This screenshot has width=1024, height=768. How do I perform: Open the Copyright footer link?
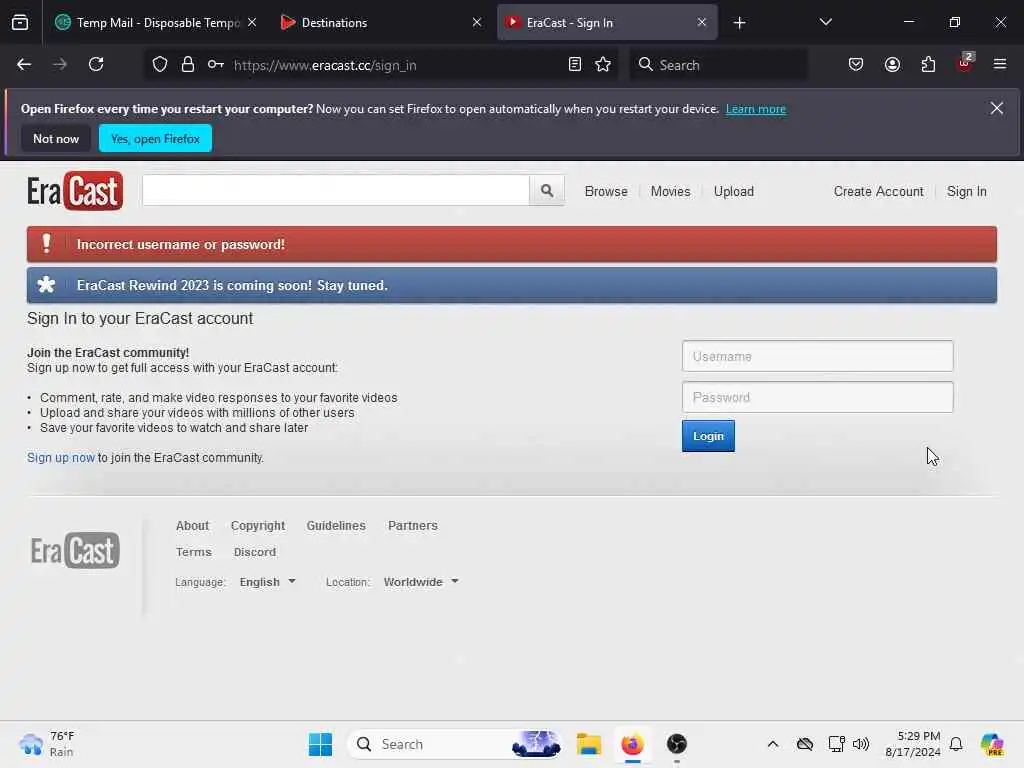click(x=258, y=526)
